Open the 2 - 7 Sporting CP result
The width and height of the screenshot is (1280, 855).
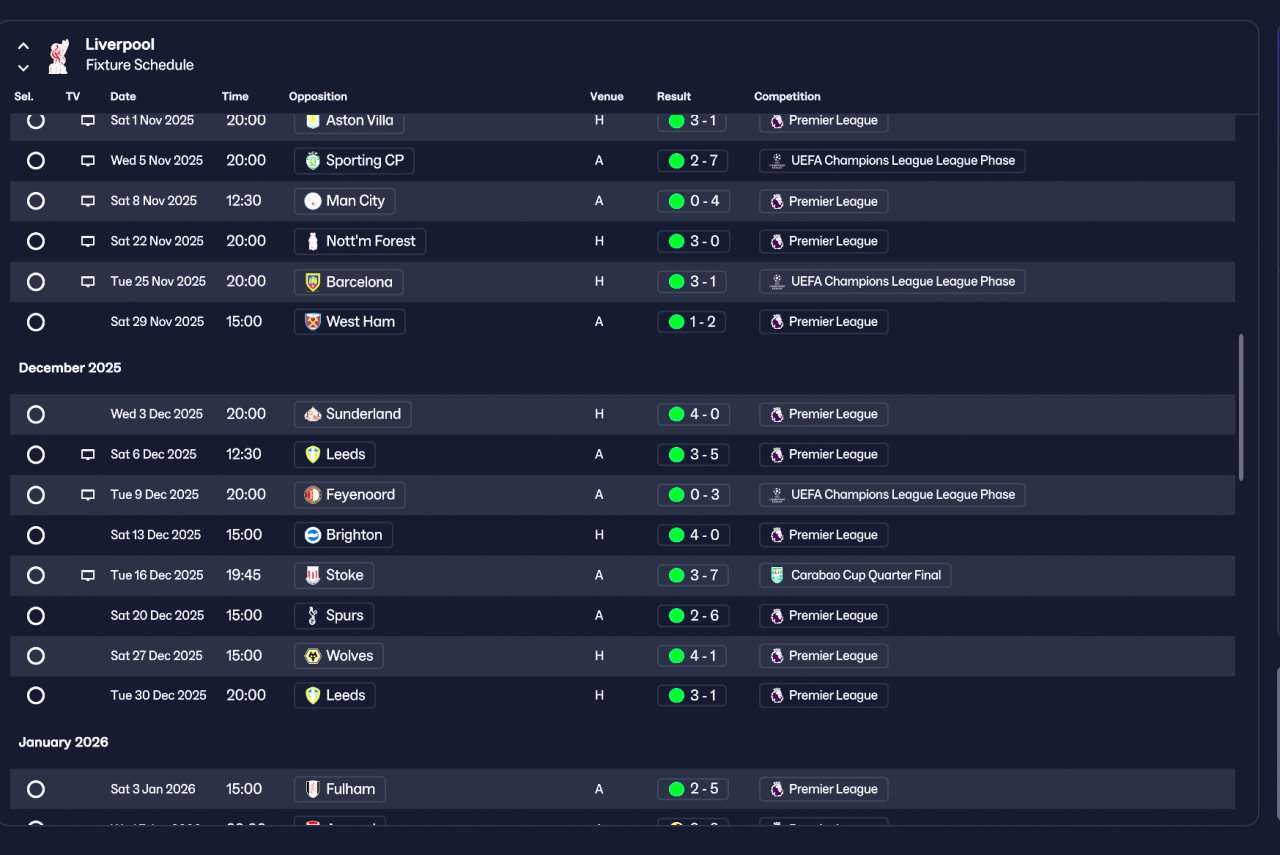(692, 161)
